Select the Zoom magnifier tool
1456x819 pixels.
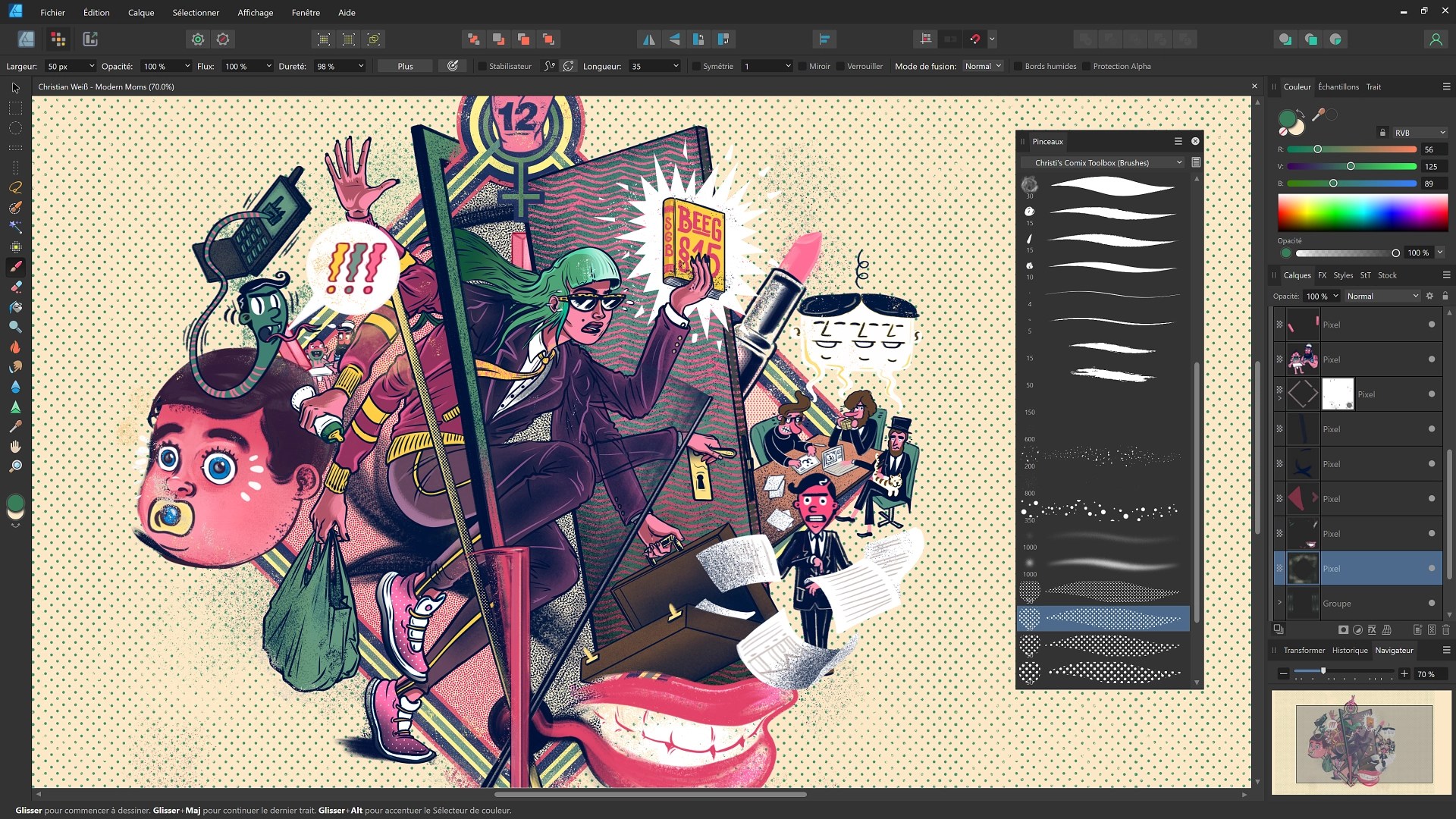click(x=15, y=466)
